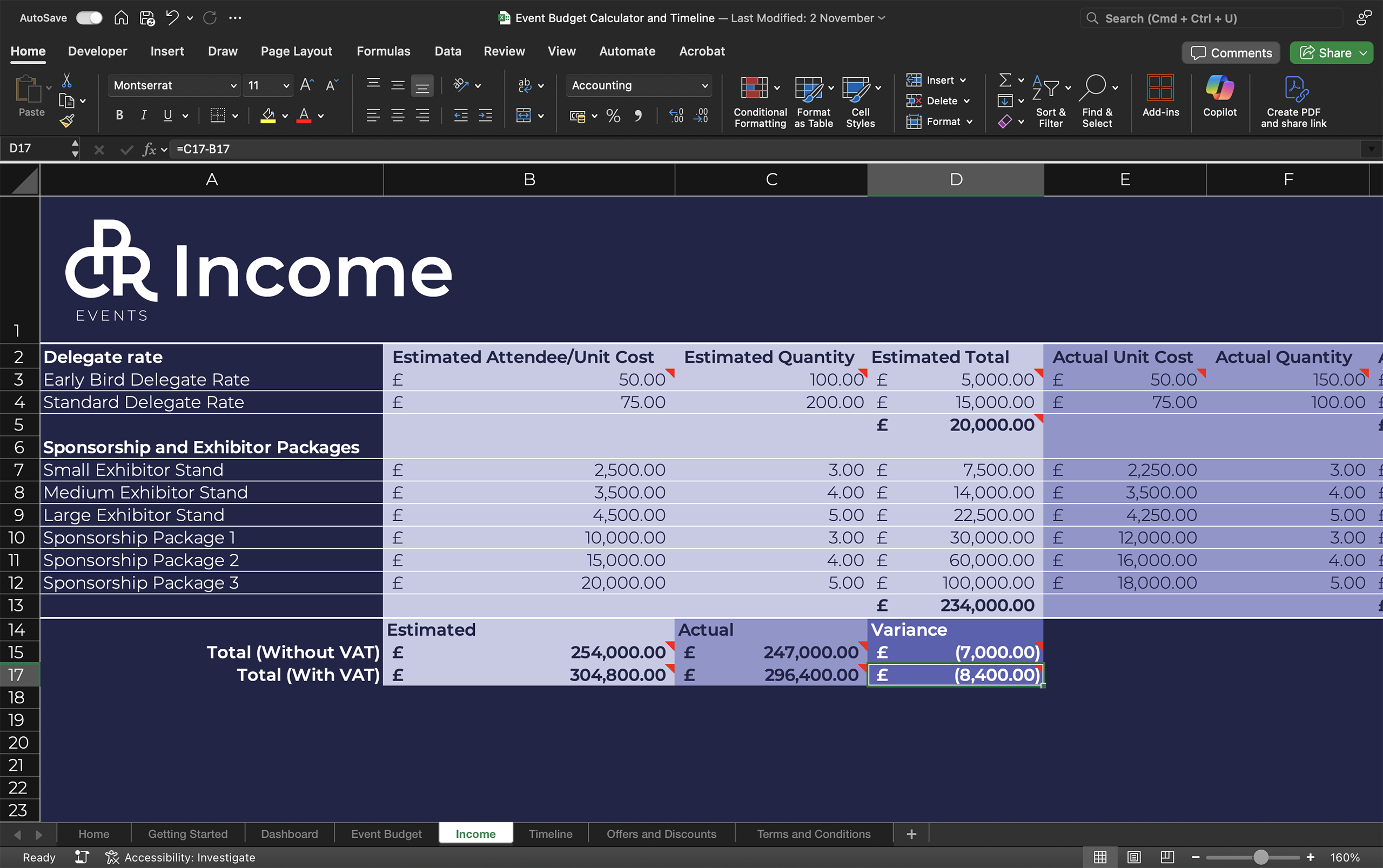Click the Wrap Text icon
This screenshot has height=868, width=1383.
click(524, 85)
